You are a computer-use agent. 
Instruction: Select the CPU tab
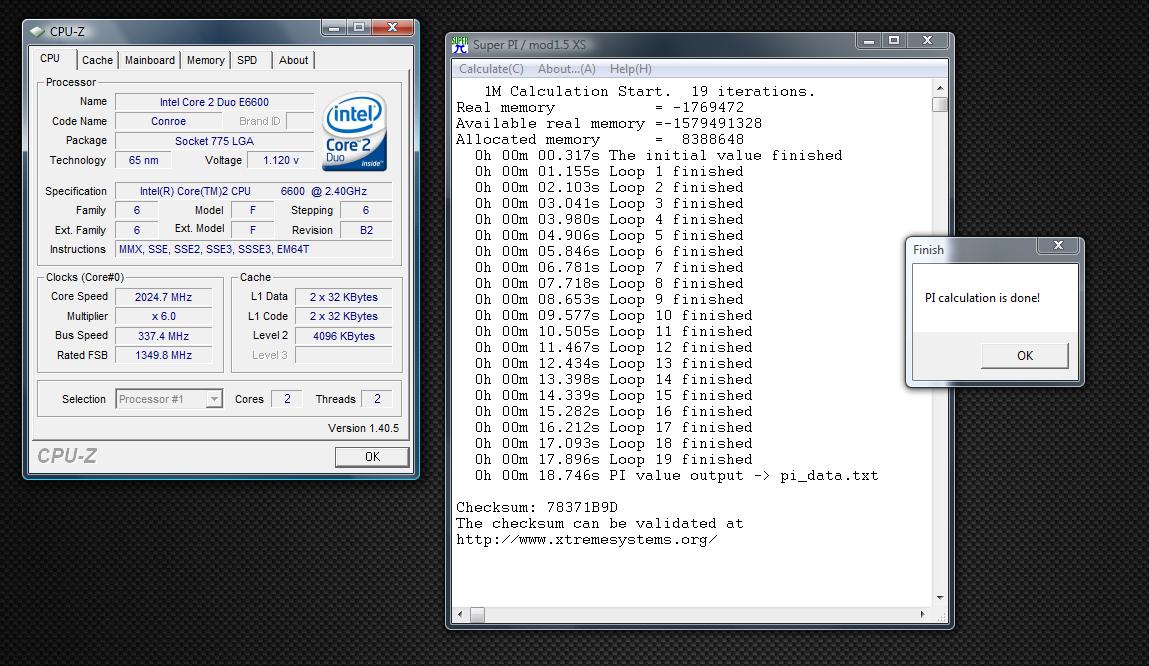click(x=51, y=59)
